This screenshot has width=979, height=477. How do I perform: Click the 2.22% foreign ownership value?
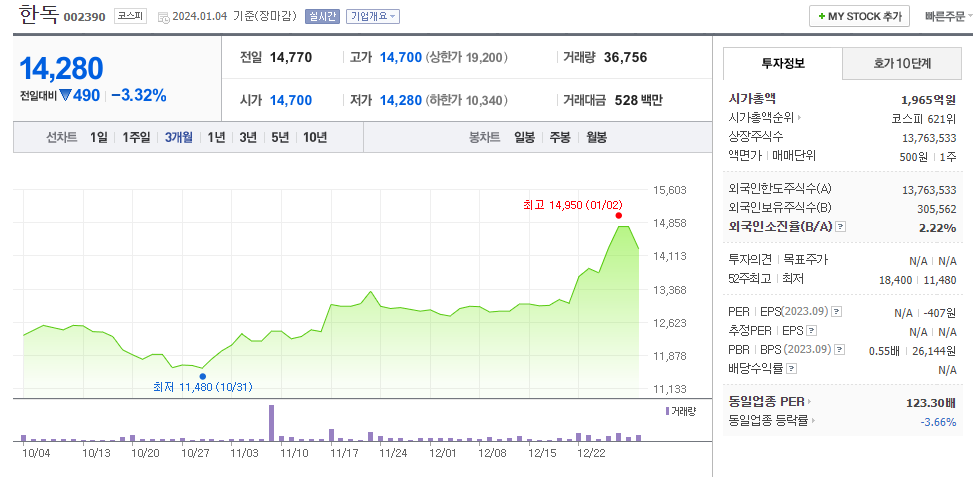[x=938, y=228]
